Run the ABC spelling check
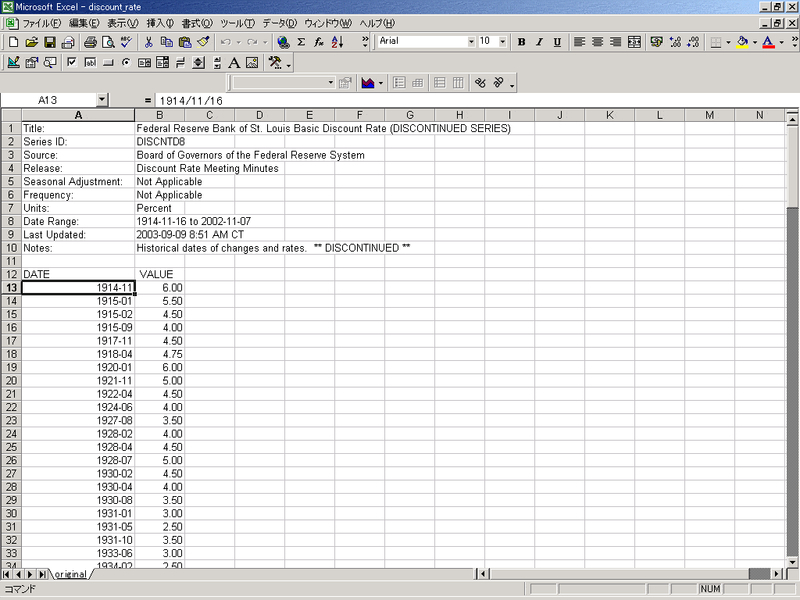Screen dimensions: 800x600 [126, 42]
